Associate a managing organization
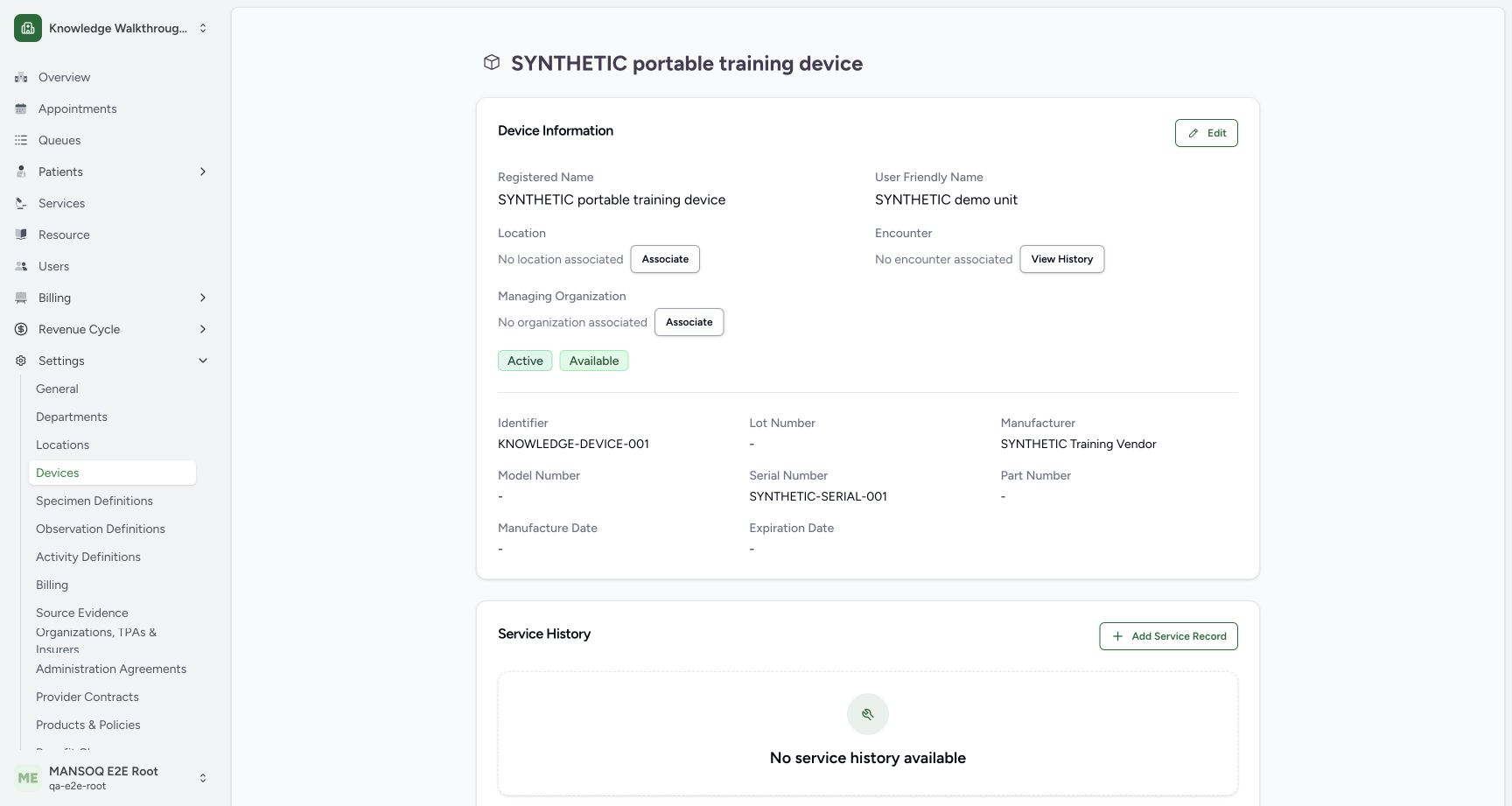This screenshot has width=1512, height=806. coord(689,322)
